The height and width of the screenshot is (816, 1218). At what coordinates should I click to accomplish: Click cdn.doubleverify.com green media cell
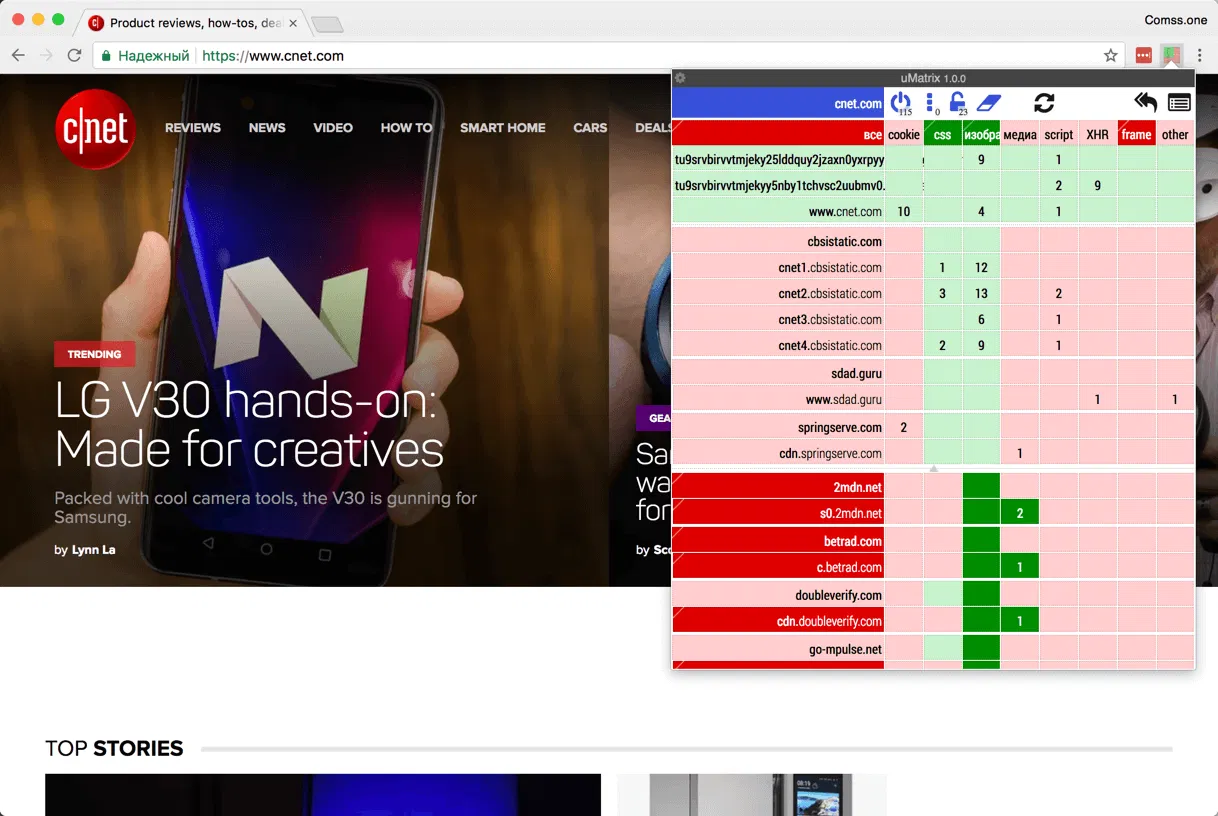[1020, 621]
